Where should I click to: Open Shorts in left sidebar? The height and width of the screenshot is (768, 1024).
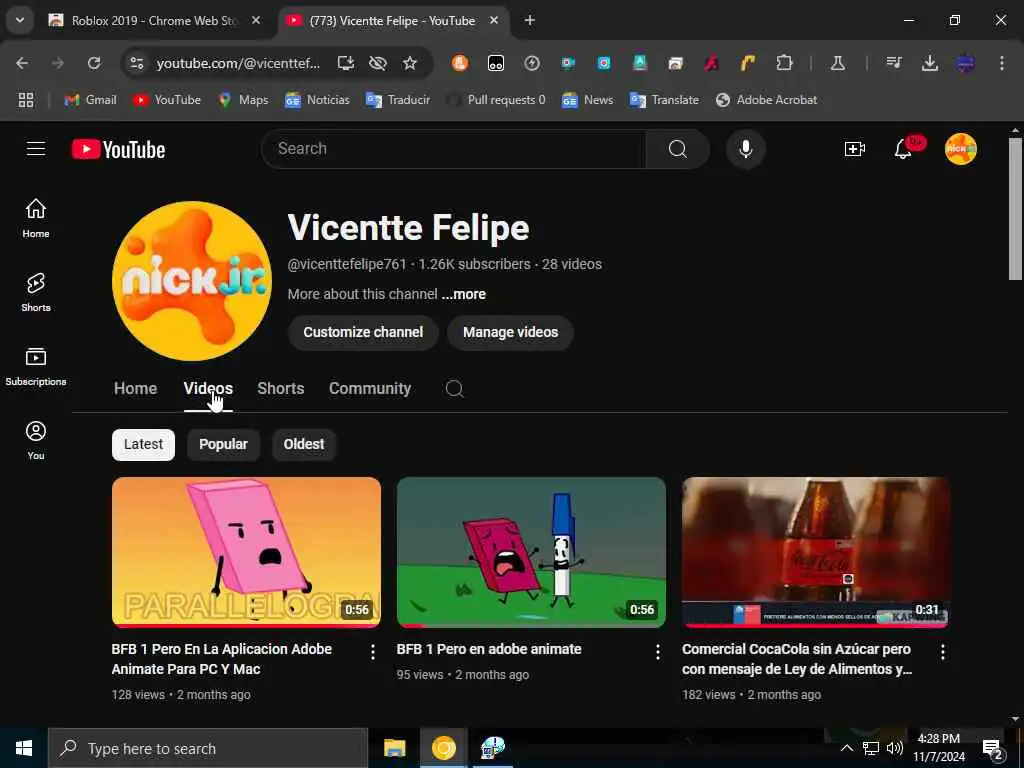tap(36, 293)
